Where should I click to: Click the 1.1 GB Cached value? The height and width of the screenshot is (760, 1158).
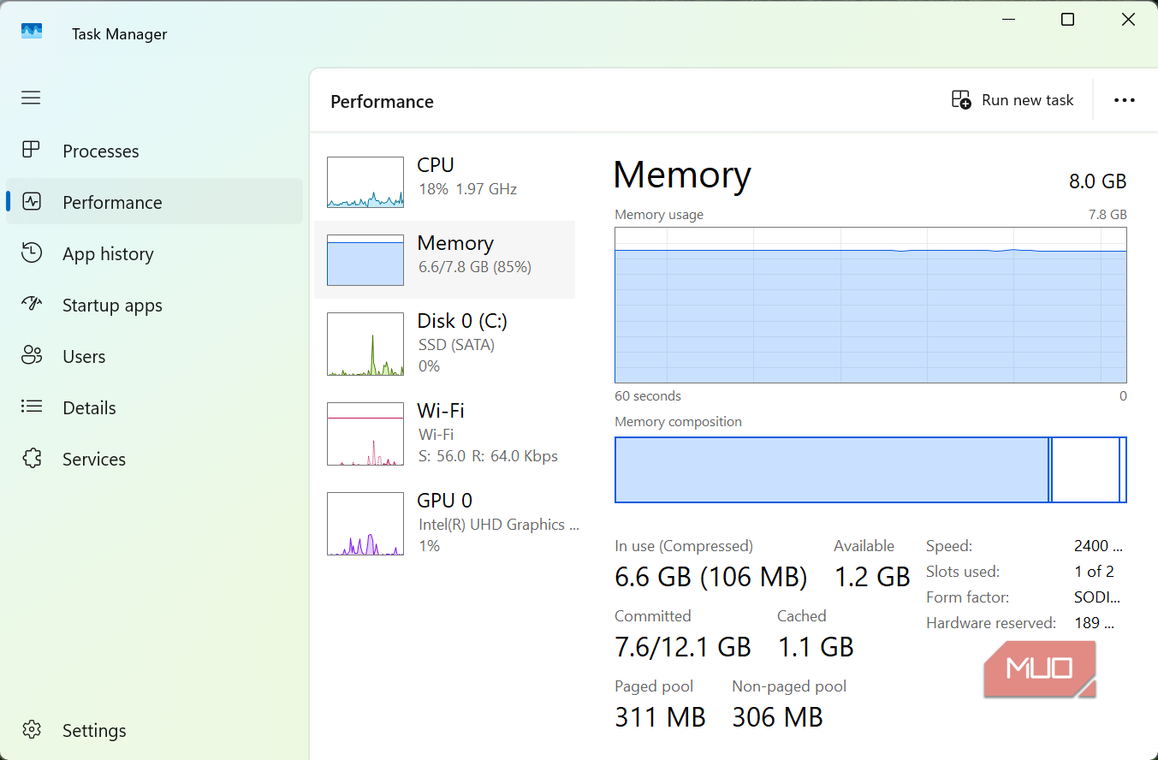[x=815, y=647]
